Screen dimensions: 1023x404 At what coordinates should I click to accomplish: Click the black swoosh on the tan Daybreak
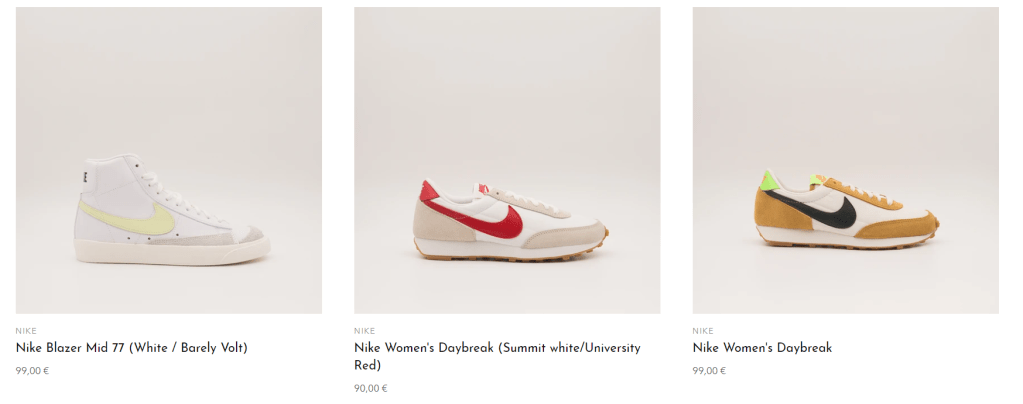pos(816,209)
